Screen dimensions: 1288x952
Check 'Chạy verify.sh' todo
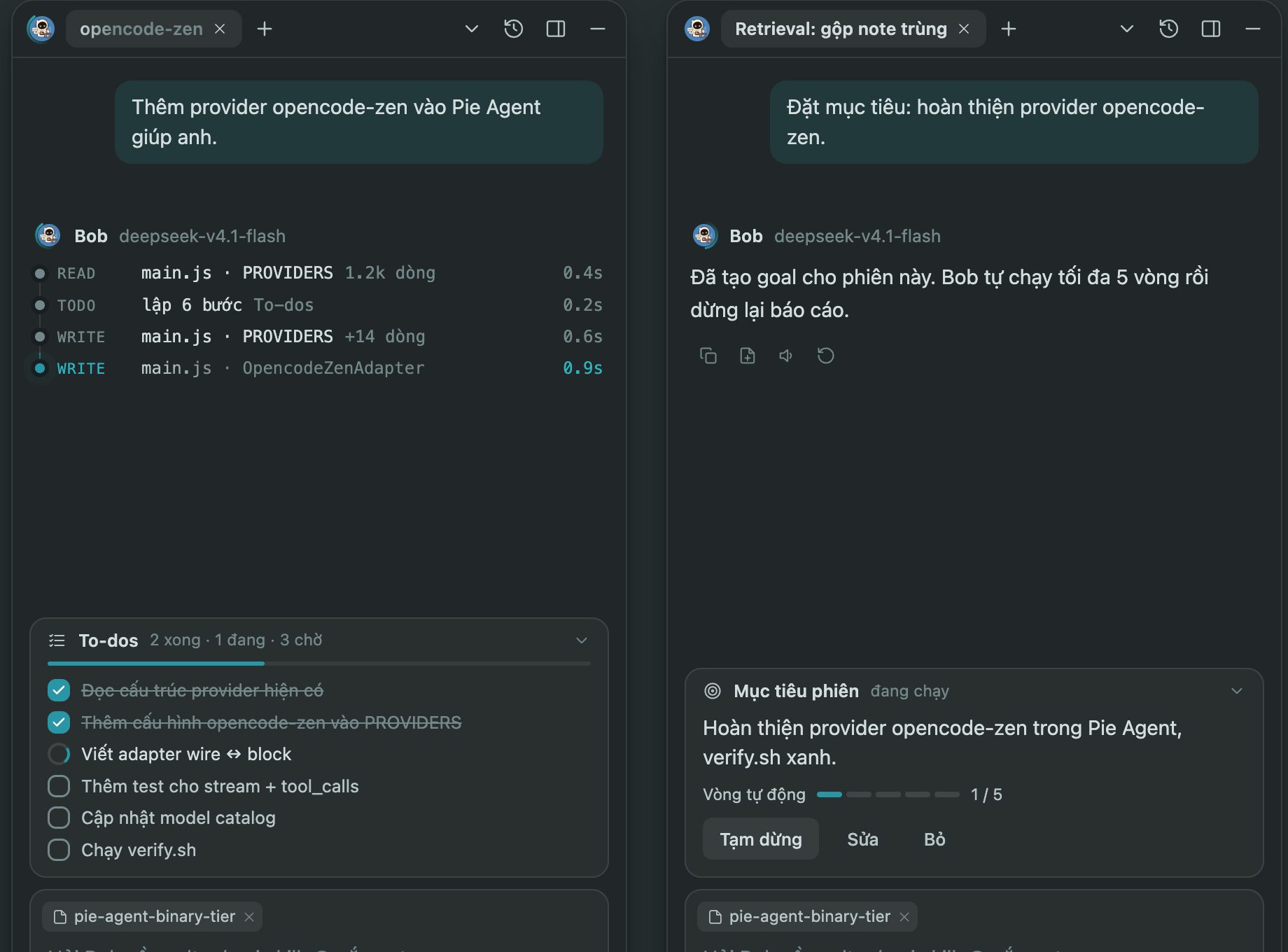click(59, 850)
